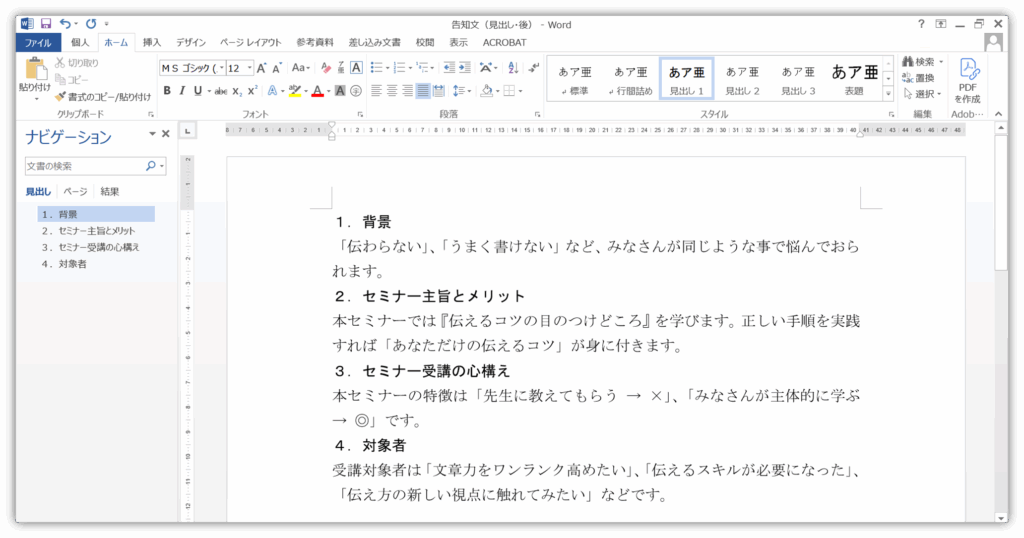
Task: Expand the styles gallery more arrow
Action: tap(888, 95)
